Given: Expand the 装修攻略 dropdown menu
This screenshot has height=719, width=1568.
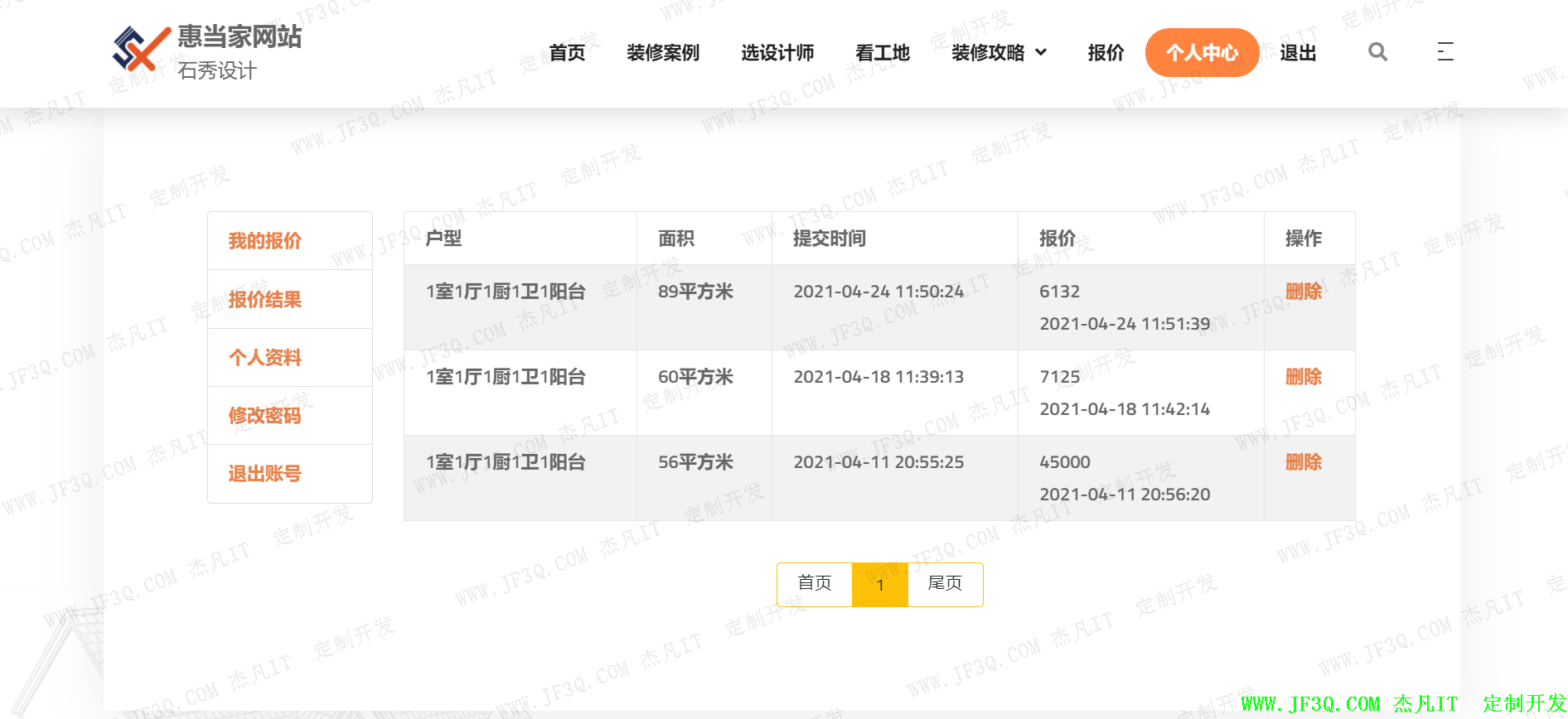Looking at the screenshot, I should [999, 53].
